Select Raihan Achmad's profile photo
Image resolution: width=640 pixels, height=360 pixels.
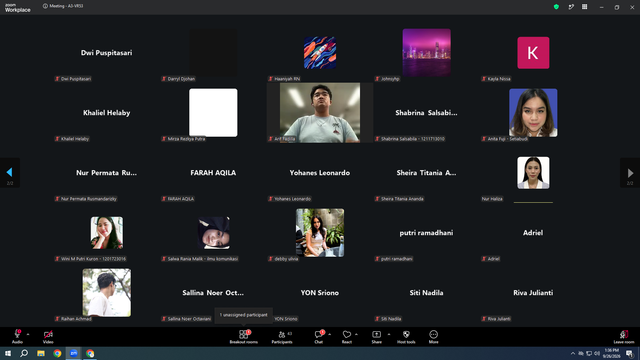click(x=107, y=293)
